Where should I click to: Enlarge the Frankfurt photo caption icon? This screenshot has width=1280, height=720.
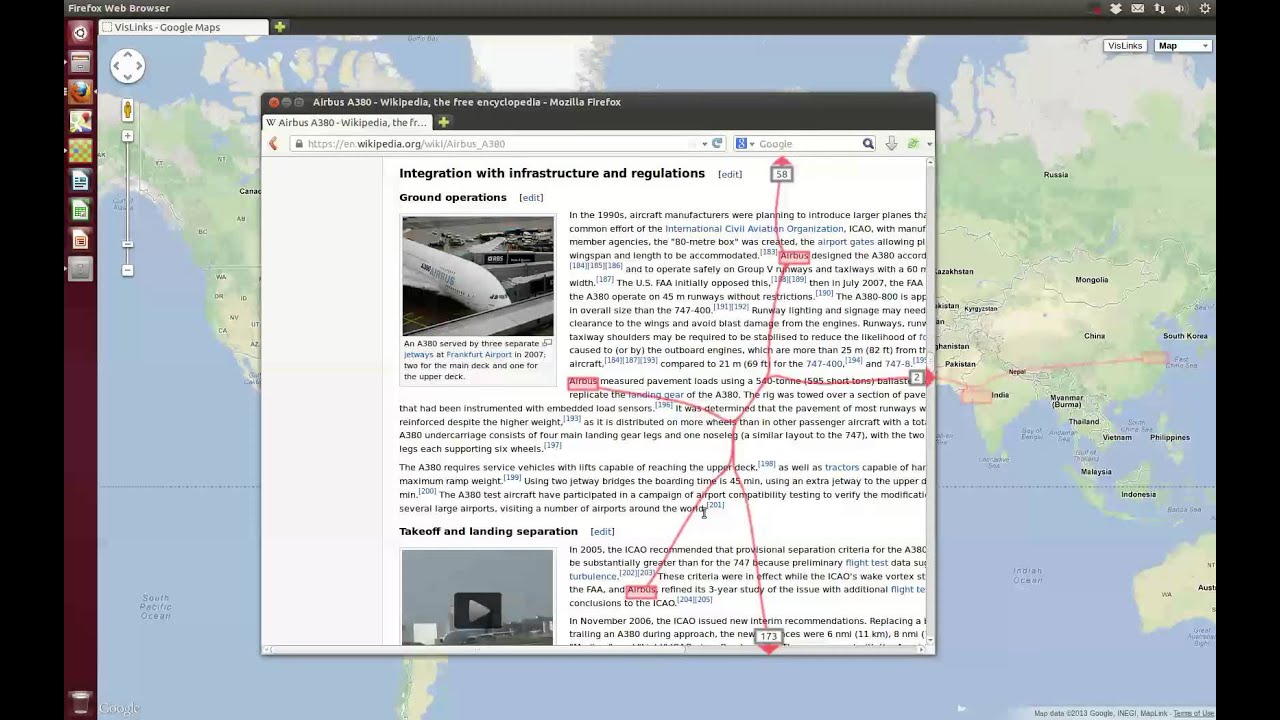tap(547, 343)
